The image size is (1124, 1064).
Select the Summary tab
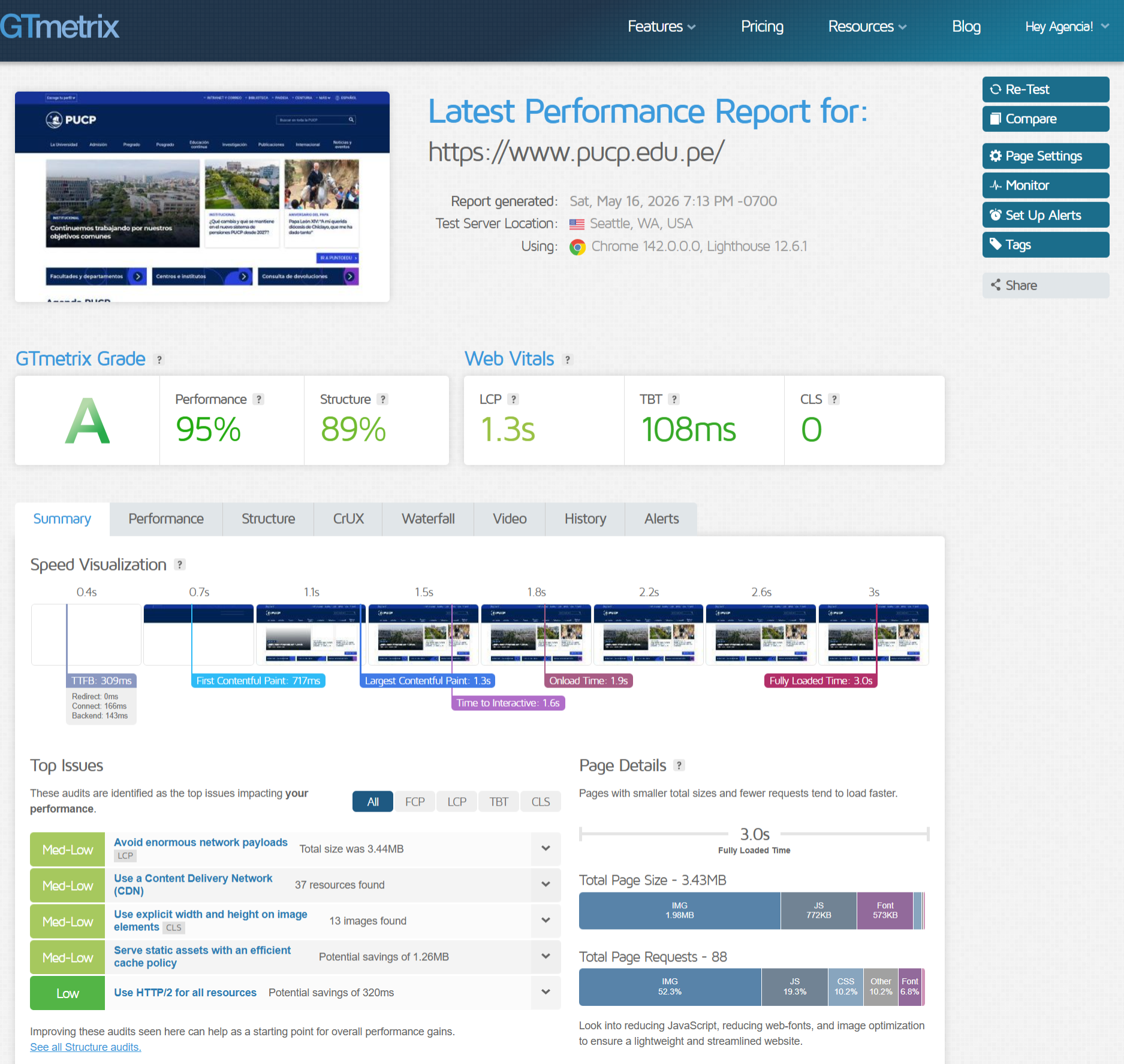click(62, 519)
